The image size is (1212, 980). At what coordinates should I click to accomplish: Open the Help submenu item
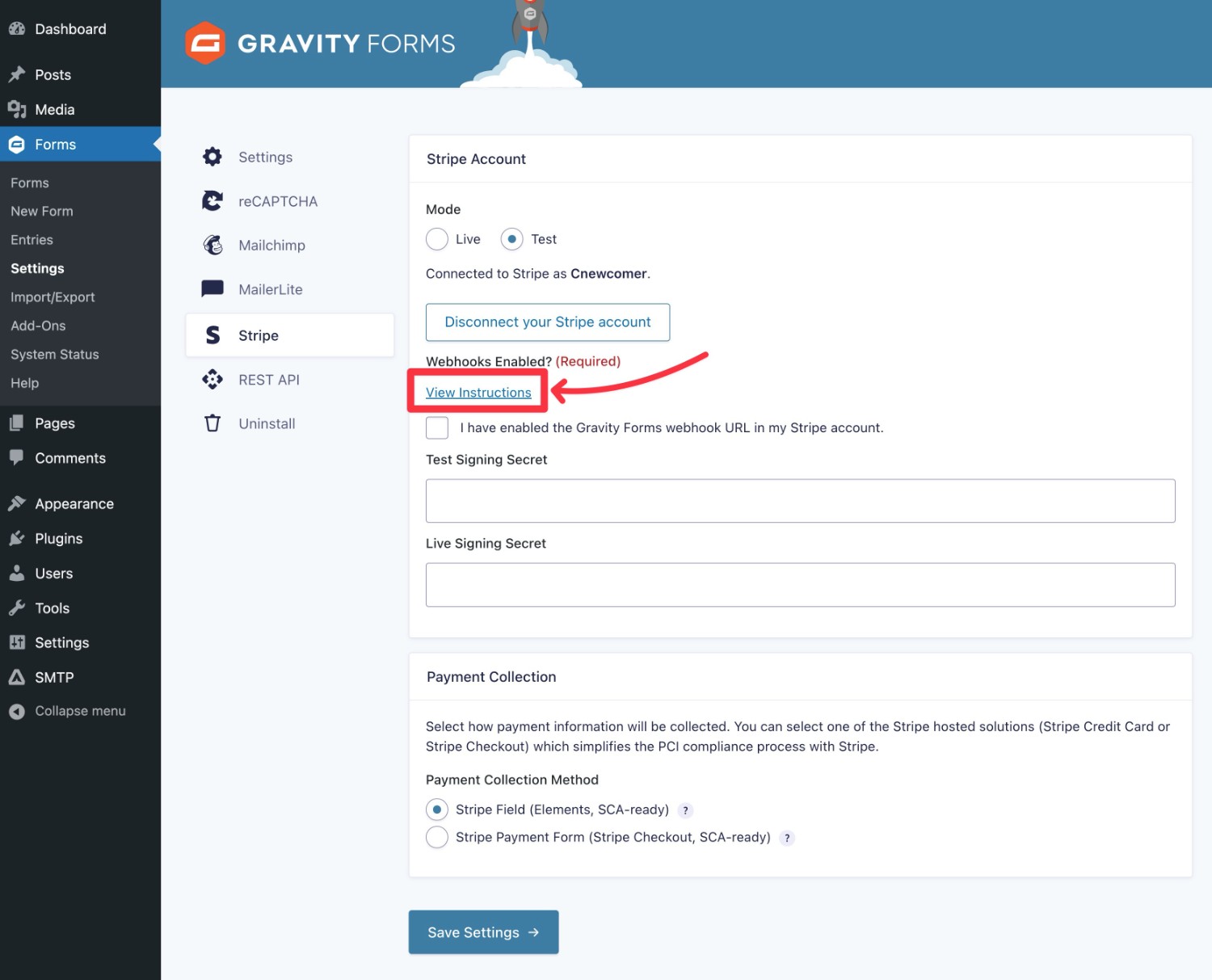point(25,383)
